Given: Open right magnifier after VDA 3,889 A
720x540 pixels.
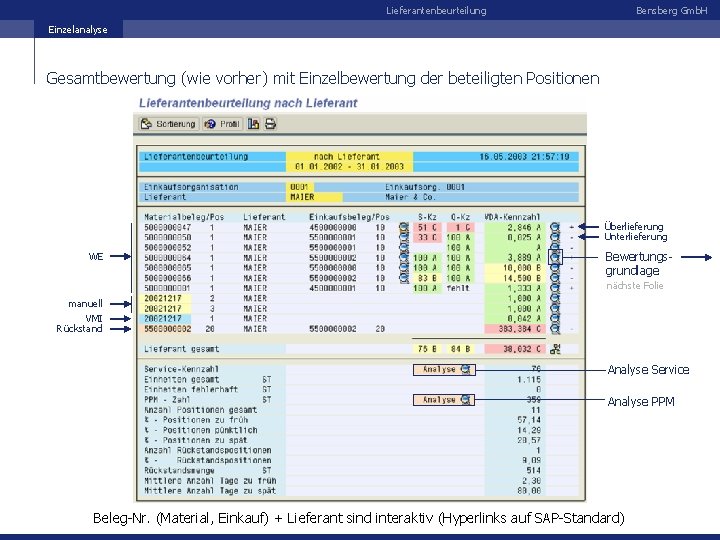Looking at the screenshot, I should tap(555, 258).
